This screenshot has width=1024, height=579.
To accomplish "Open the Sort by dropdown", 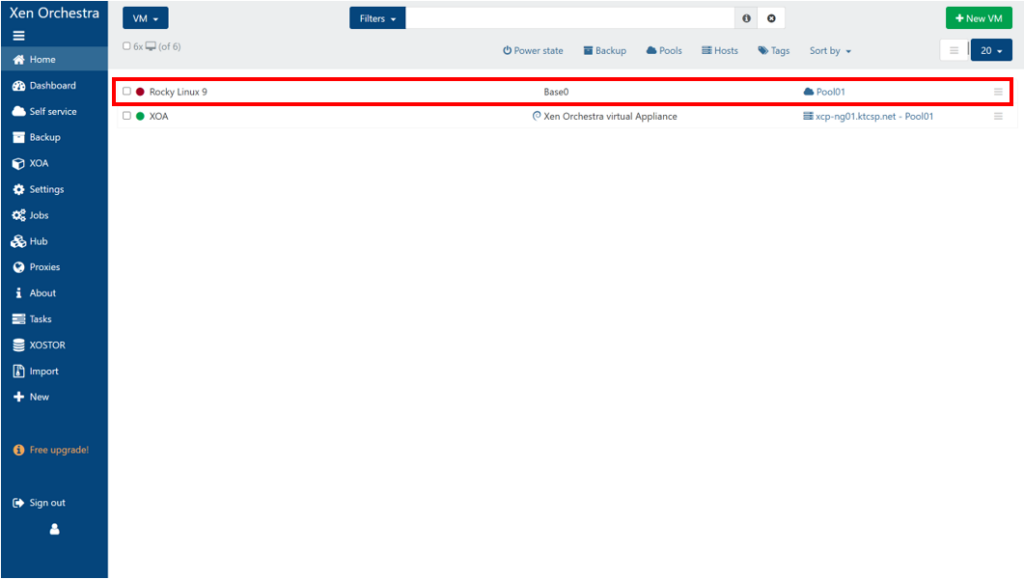I will coord(830,51).
